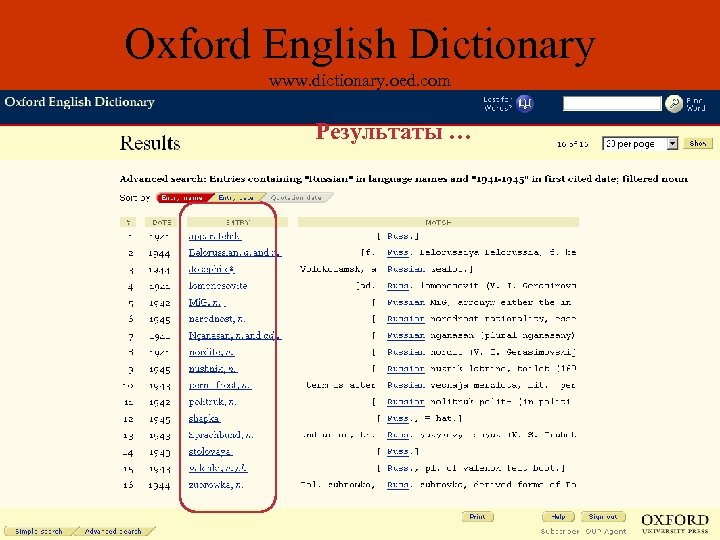Open the first entry link, row 1
Viewport: 720px width, 540px height.
click(214, 236)
